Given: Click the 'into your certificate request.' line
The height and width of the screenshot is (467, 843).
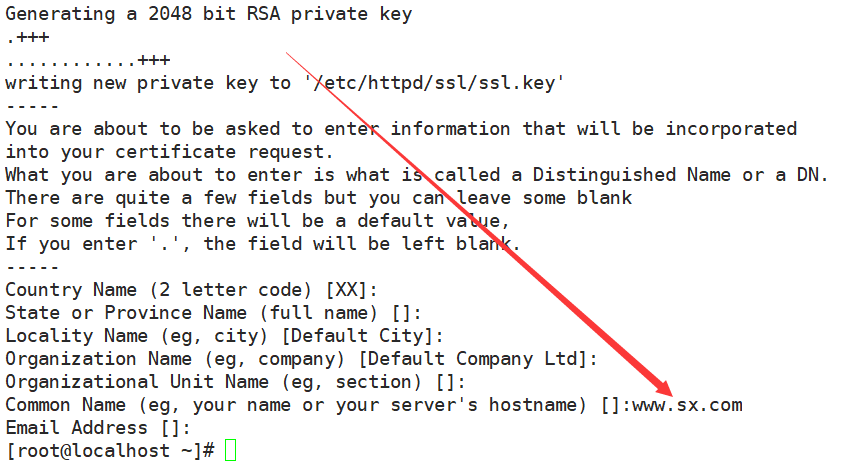Looking at the screenshot, I should (x=169, y=152).
